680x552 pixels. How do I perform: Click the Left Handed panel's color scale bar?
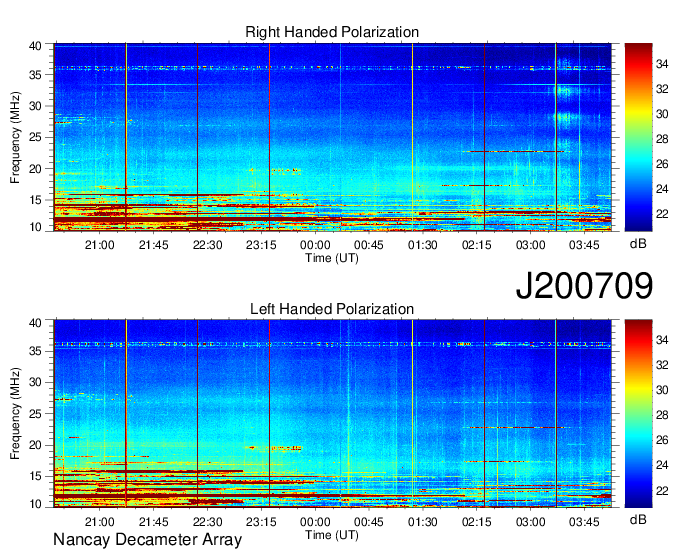click(x=638, y=414)
